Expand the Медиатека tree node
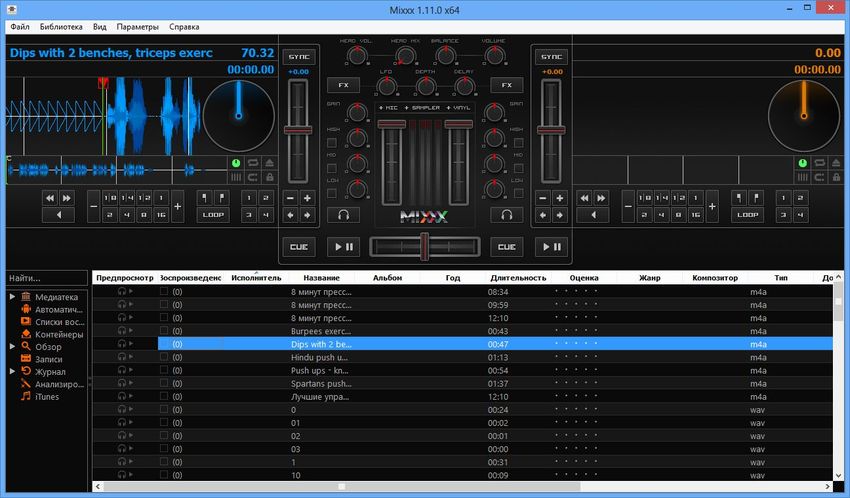Image resolution: width=850 pixels, height=498 pixels. pos(12,297)
